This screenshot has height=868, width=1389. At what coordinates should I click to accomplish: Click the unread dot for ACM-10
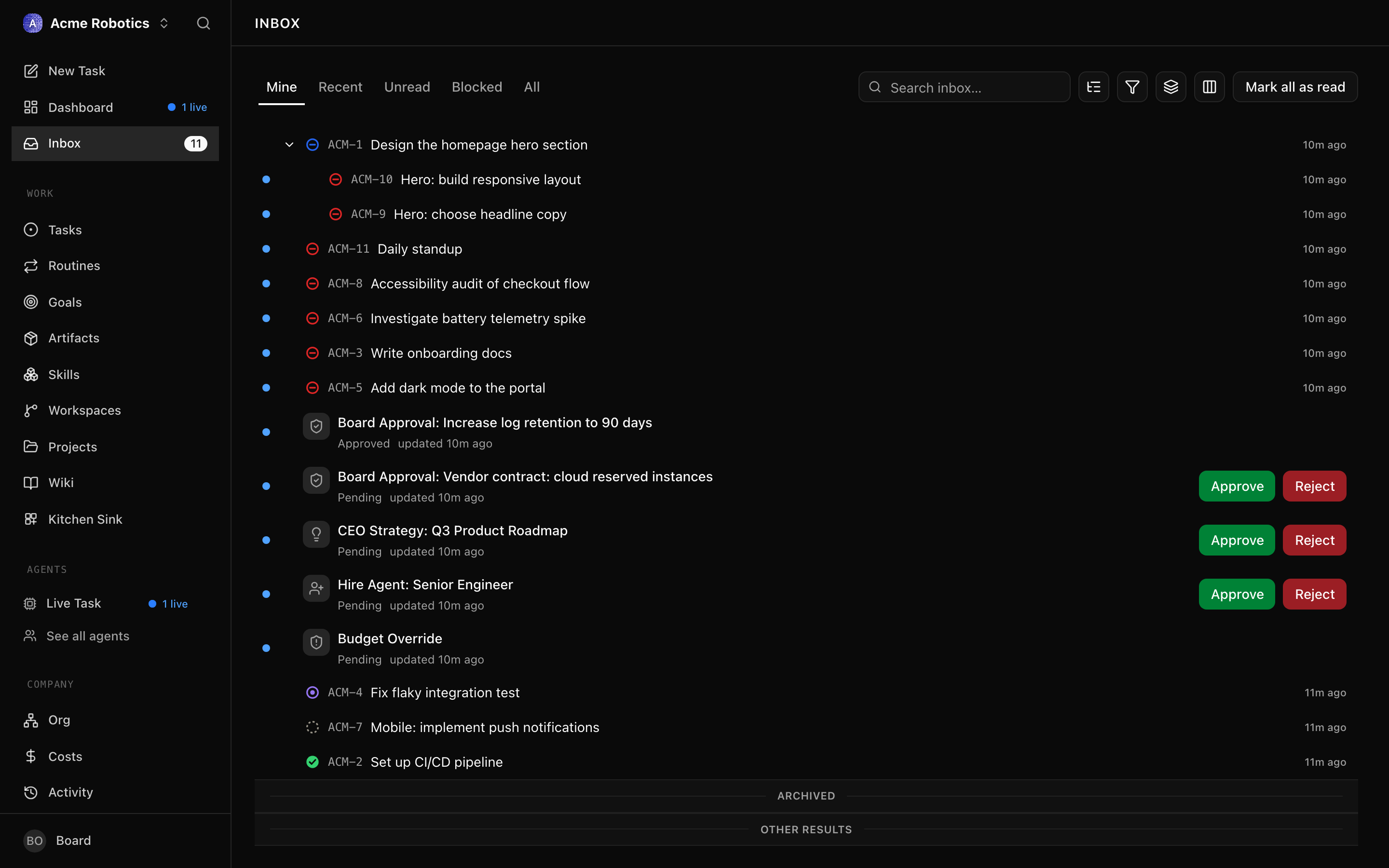266,180
